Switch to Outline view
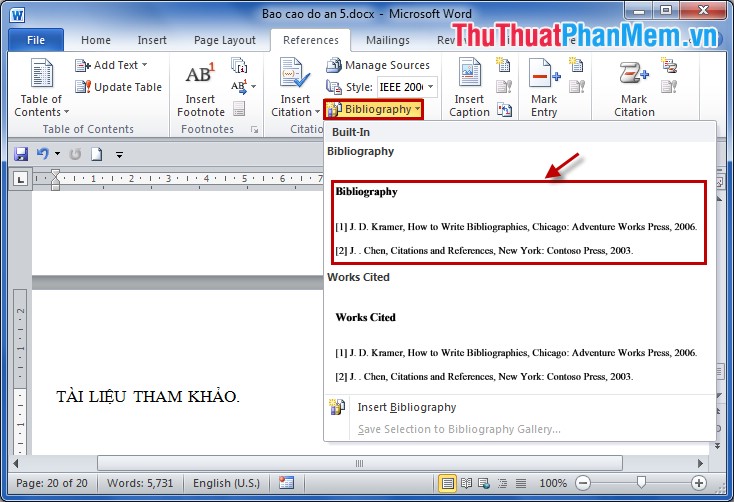The height and width of the screenshot is (502, 734). point(502,483)
